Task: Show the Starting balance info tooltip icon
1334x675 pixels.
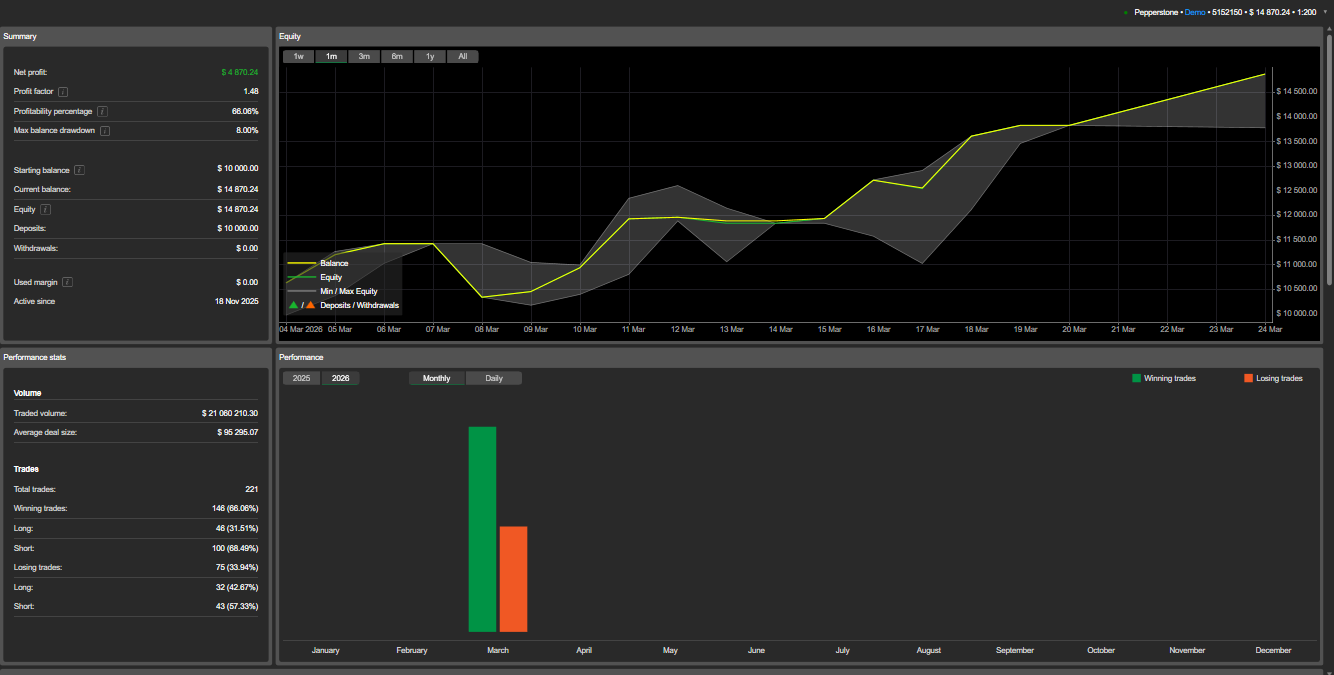Action: click(x=79, y=170)
